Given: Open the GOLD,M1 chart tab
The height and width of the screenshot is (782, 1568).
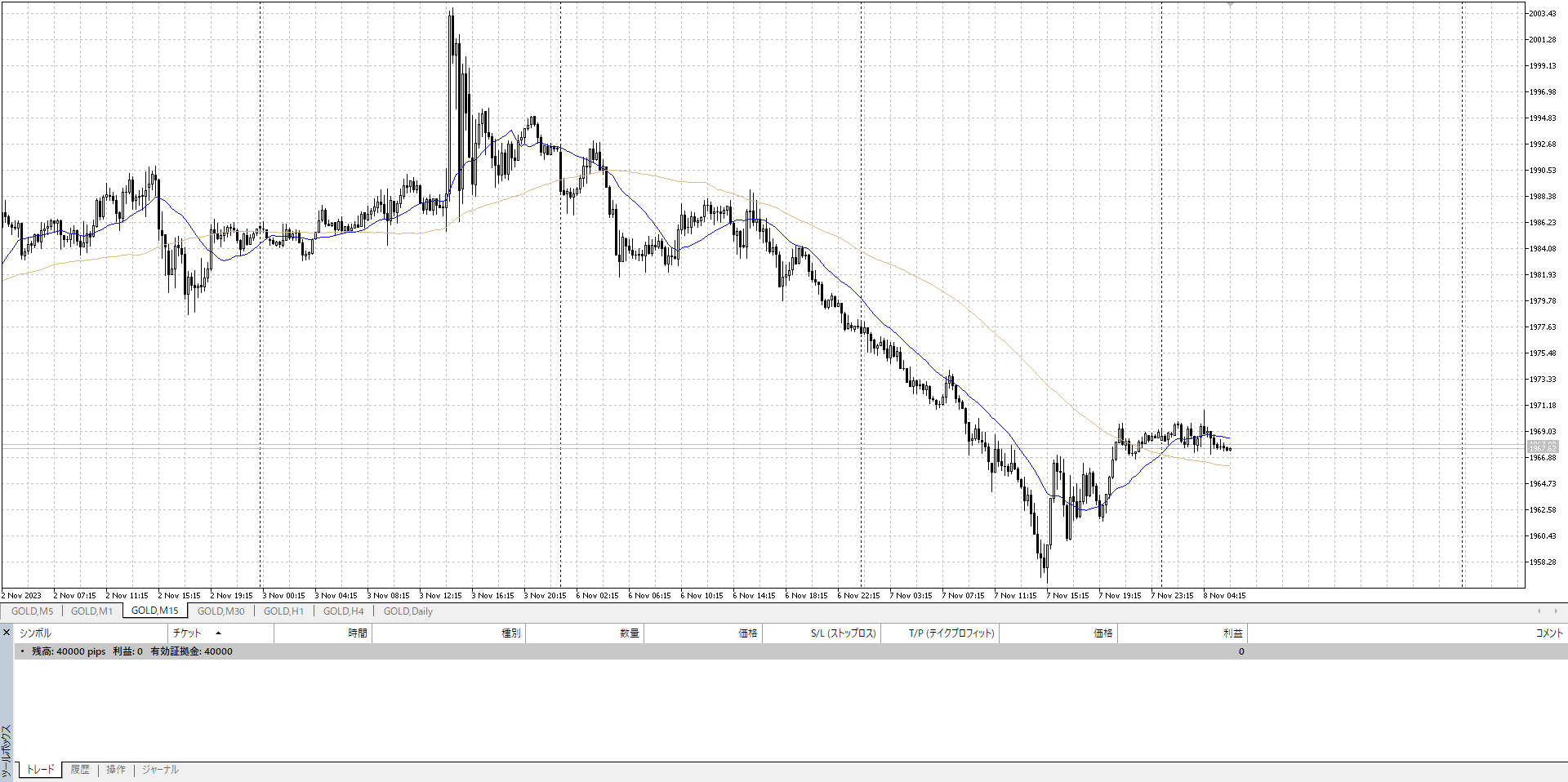Looking at the screenshot, I should [91, 611].
